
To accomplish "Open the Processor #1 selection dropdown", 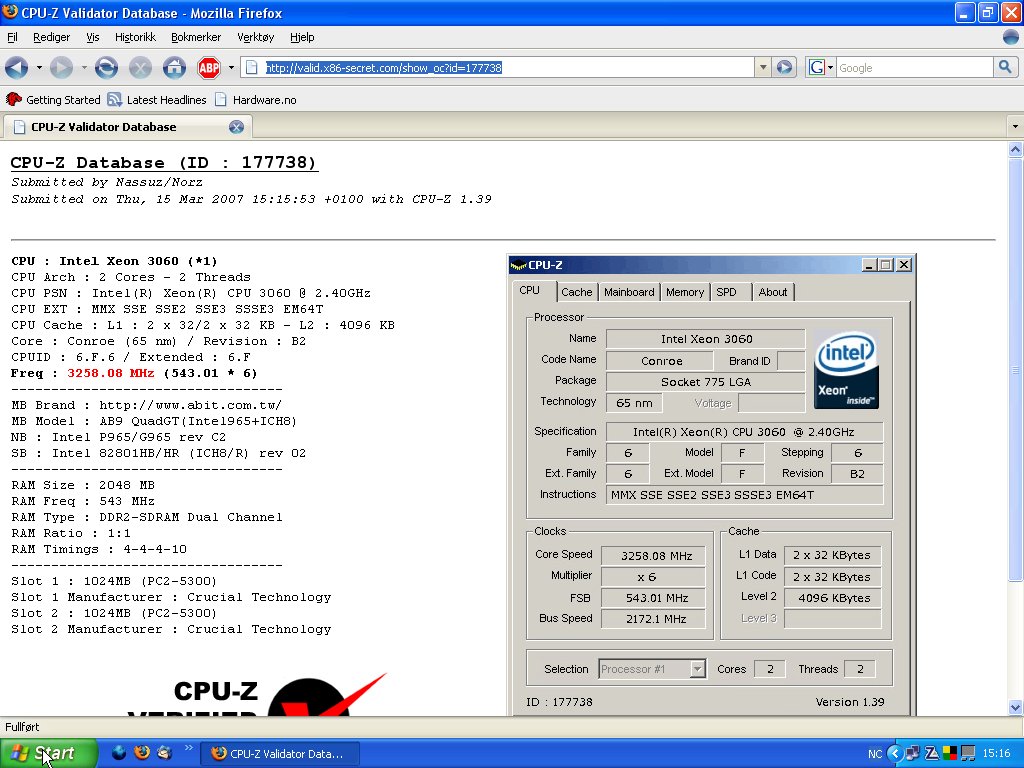I will point(652,669).
